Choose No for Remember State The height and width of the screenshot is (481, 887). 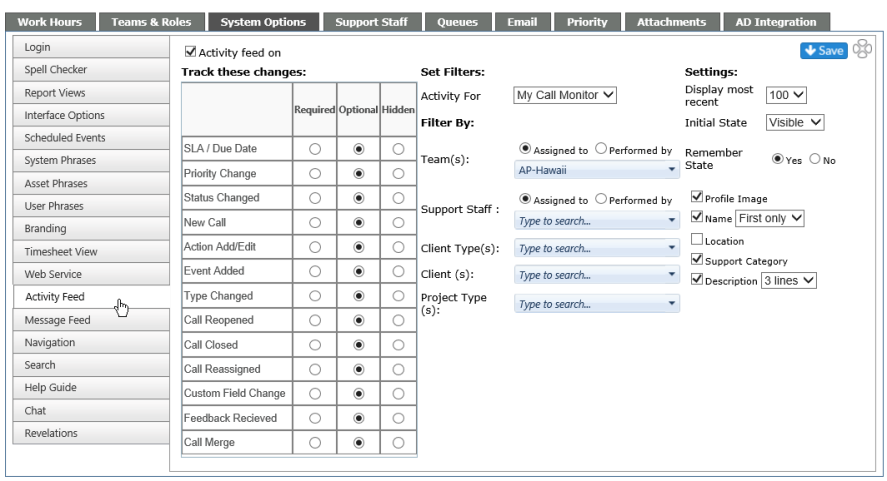815,159
